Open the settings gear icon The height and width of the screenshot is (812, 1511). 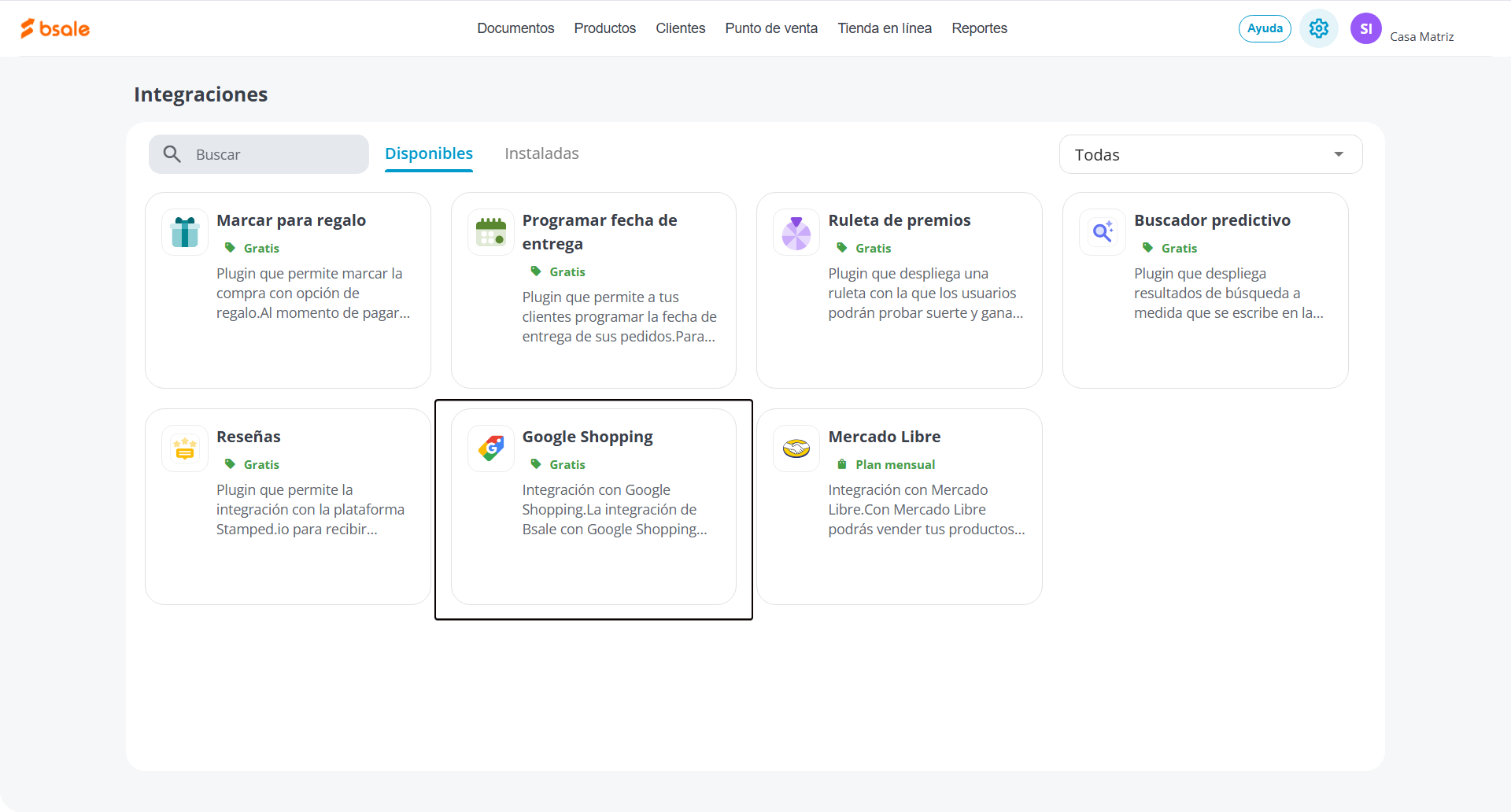click(1319, 28)
